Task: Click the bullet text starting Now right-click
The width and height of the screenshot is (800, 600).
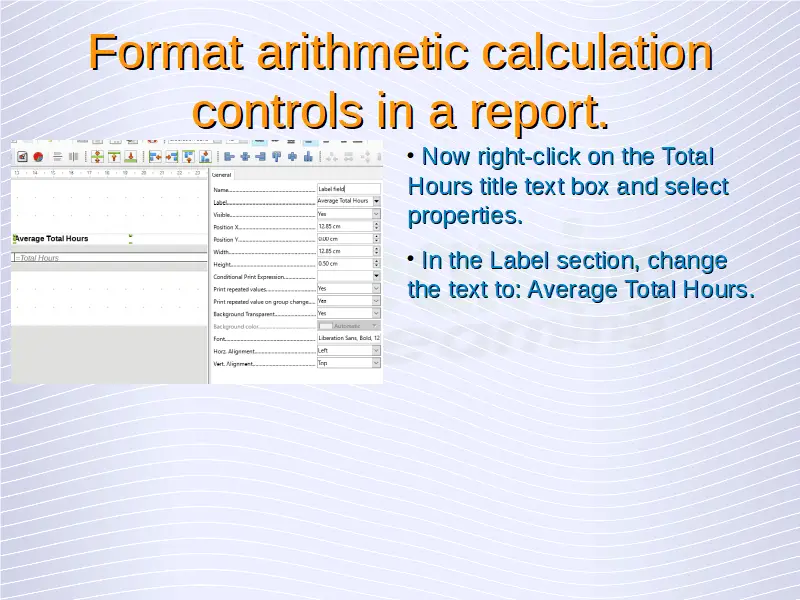Action: pyautogui.click(x=568, y=186)
